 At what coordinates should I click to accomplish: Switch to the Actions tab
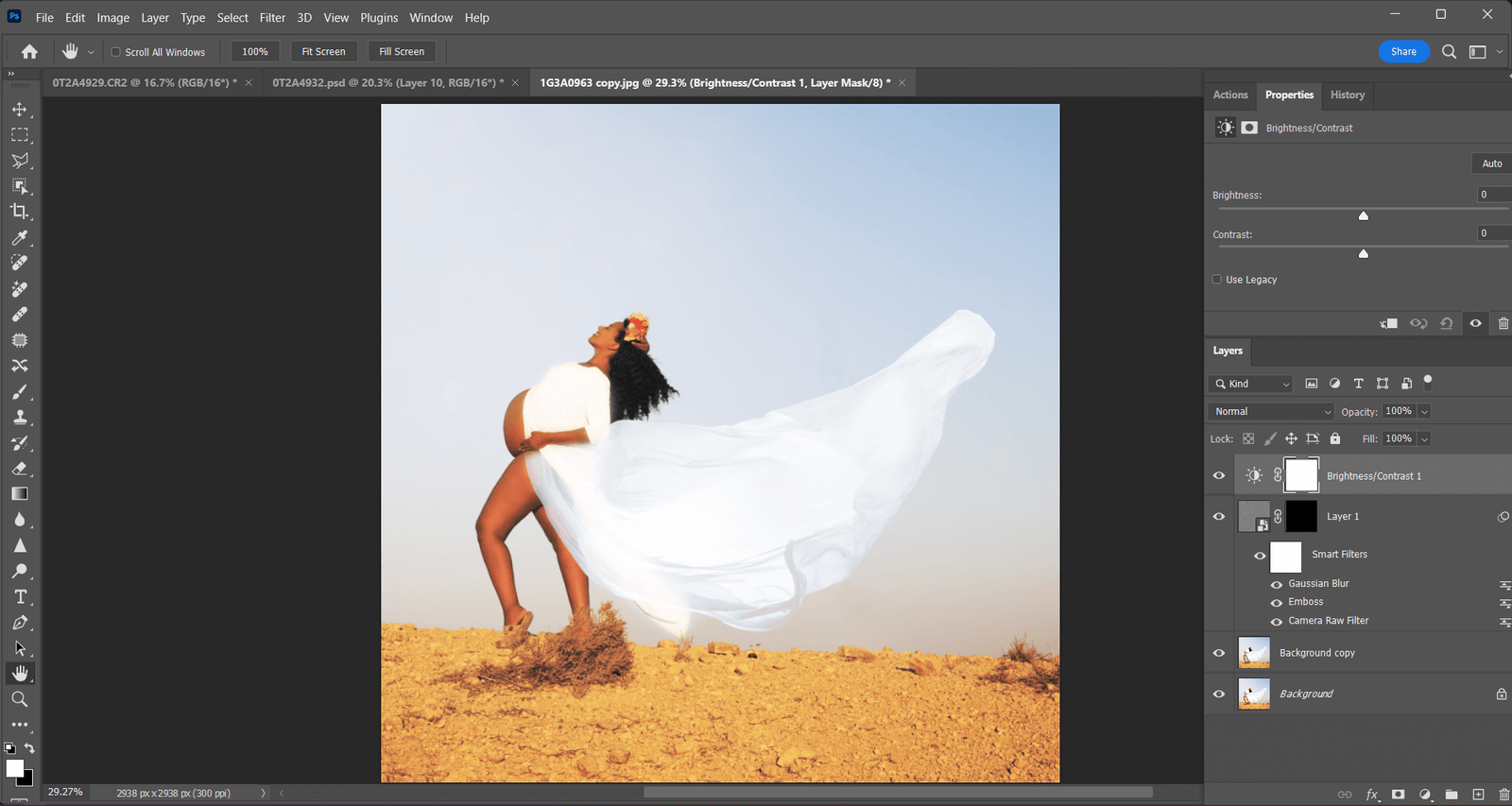(1230, 94)
